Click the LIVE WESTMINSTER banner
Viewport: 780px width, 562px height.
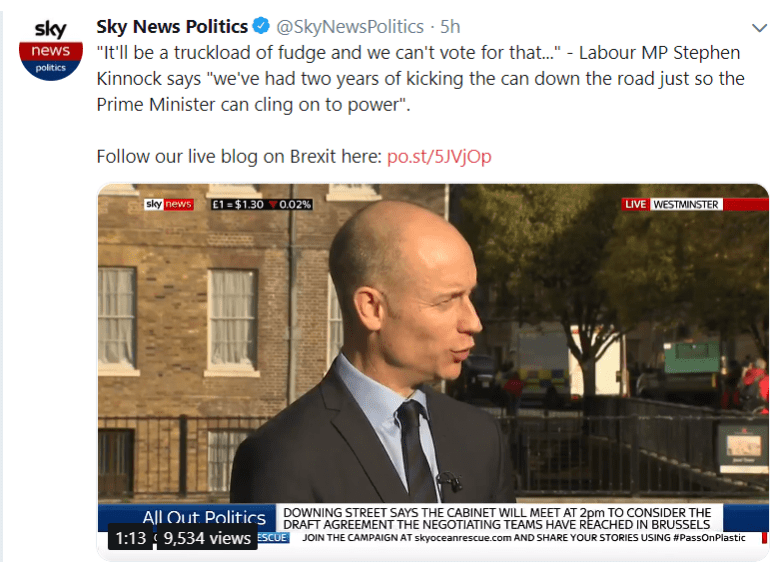[672, 204]
